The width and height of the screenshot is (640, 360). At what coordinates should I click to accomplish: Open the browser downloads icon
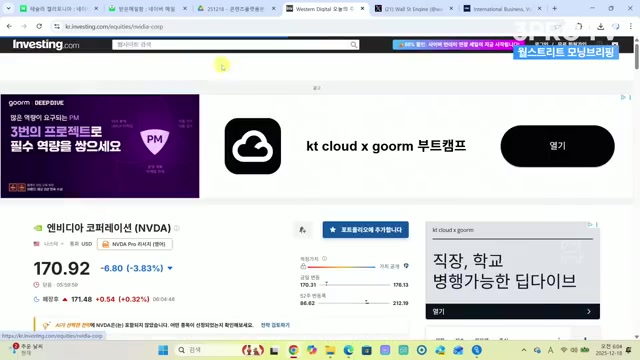click(x=600, y=27)
